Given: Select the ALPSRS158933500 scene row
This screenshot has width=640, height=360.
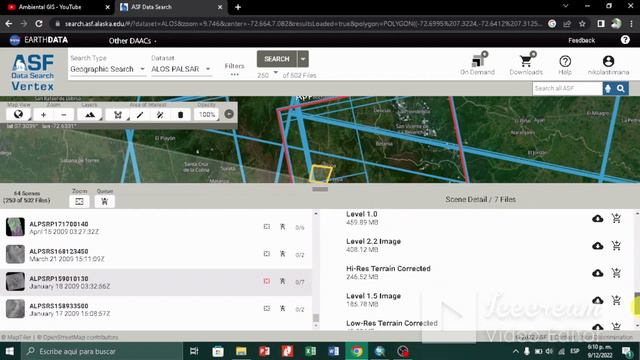Looking at the screenshot, I should pos(156,309).
